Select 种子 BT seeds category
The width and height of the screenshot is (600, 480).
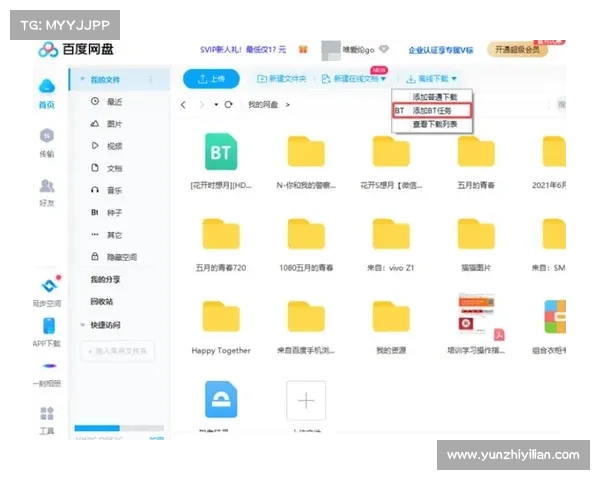click(106, 212)
